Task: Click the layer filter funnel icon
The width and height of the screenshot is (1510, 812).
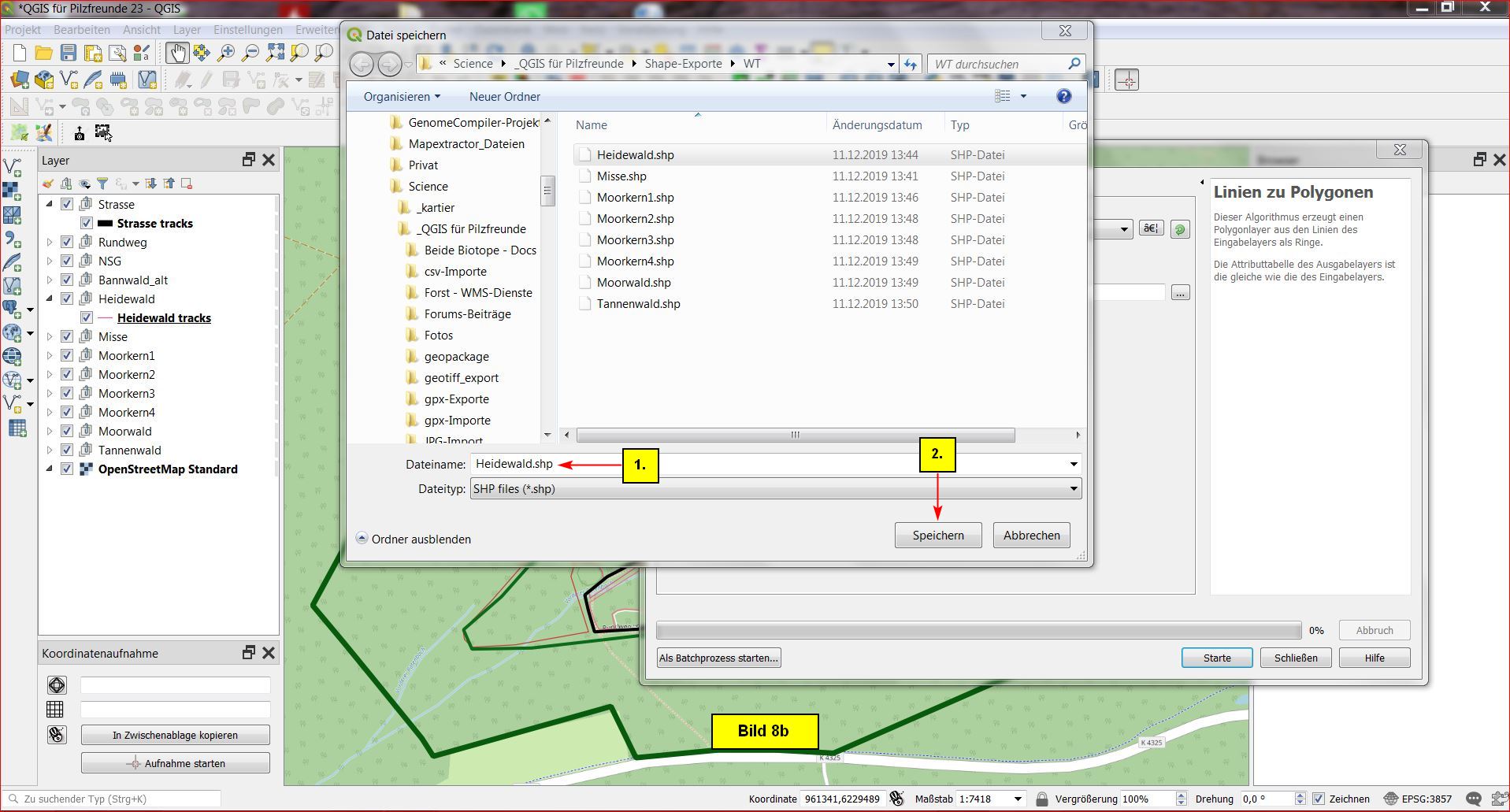Action: (x=102, y=184)
